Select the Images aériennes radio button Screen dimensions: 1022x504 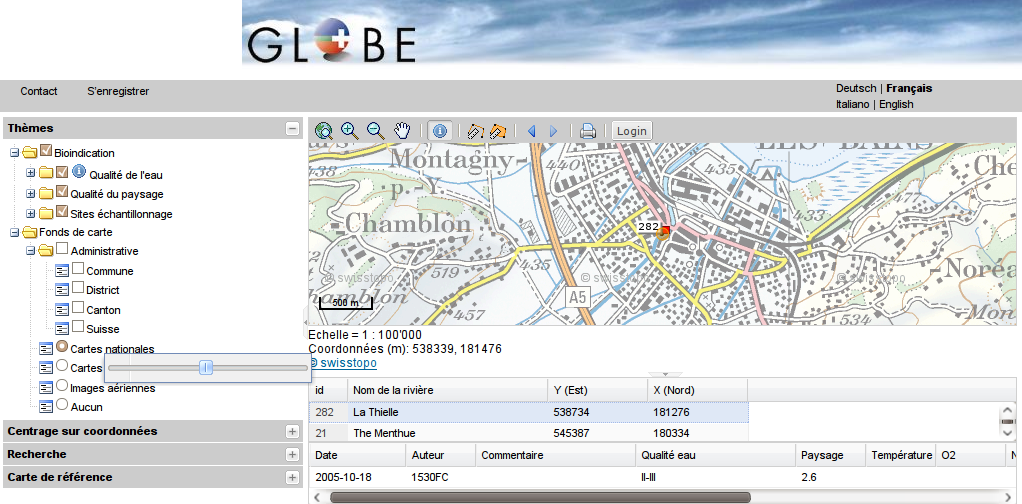62,385
